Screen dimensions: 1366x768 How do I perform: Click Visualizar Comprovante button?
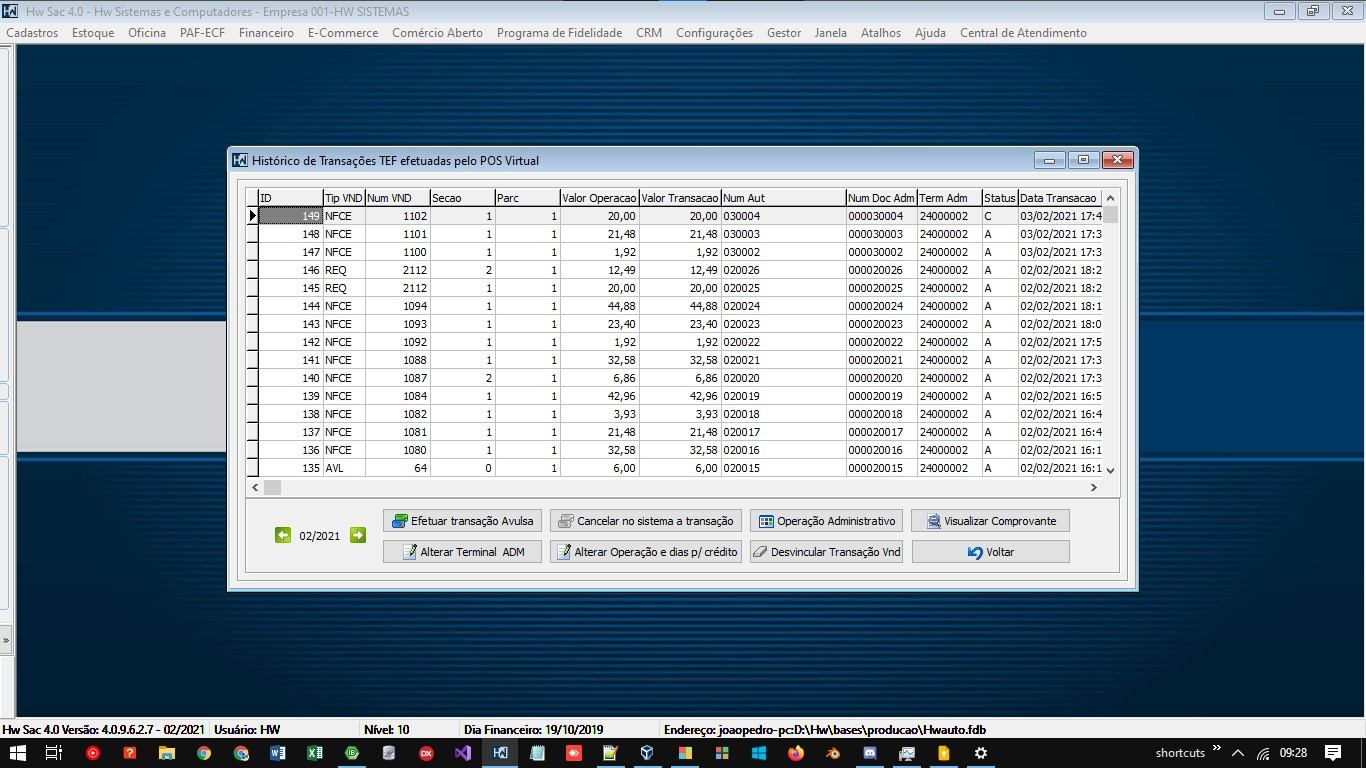990,521
